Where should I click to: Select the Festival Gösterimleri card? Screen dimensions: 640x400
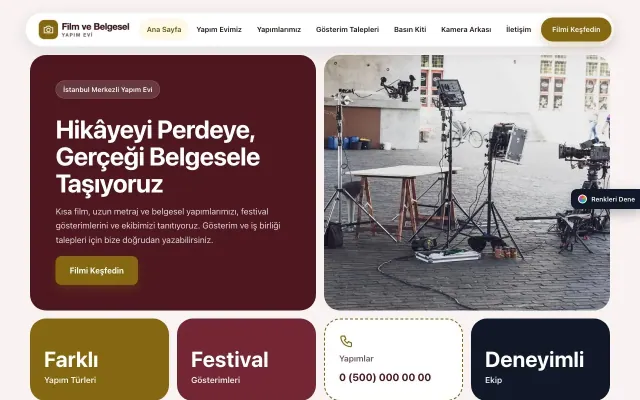point(247,359)
